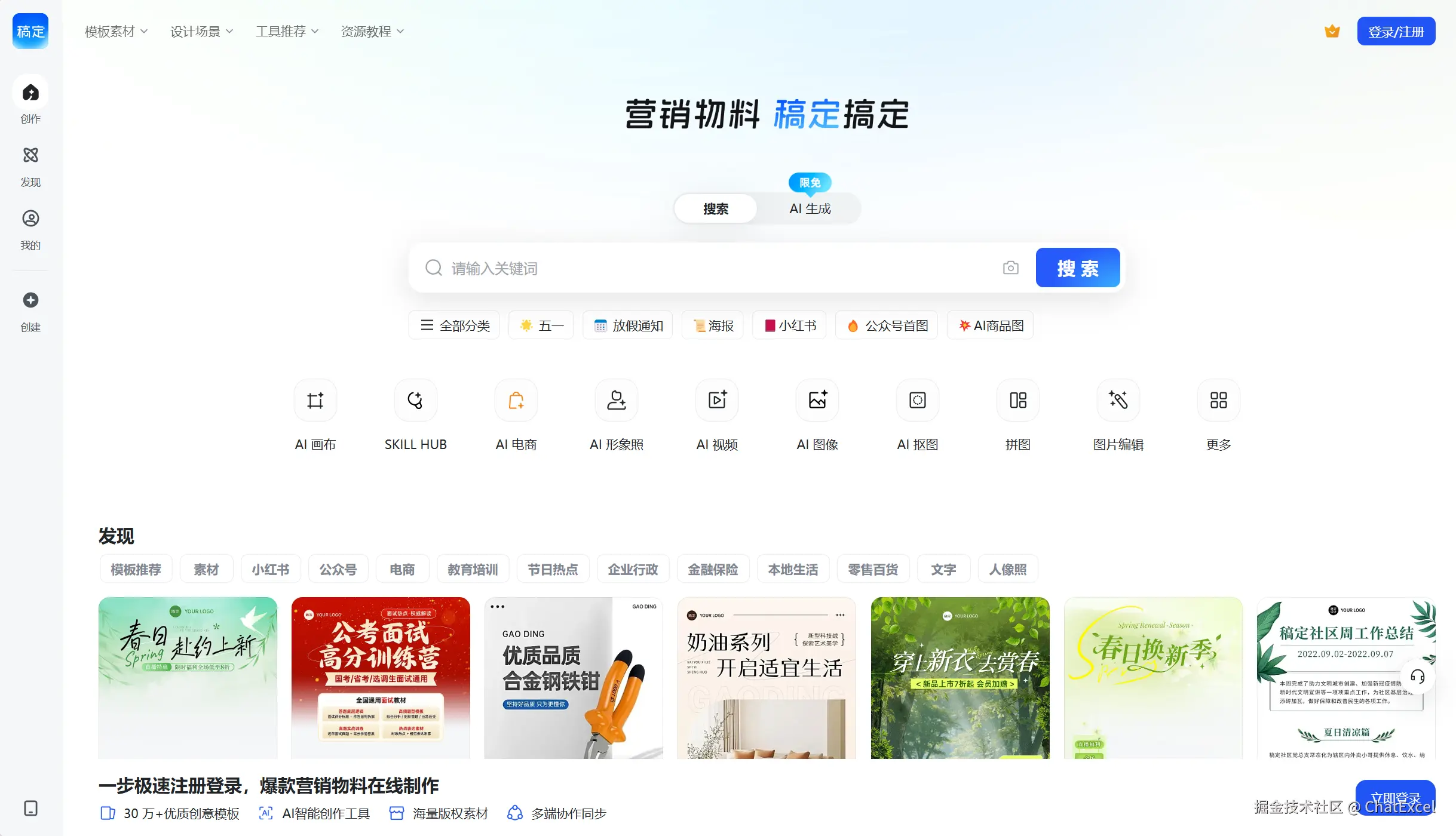Screen dimensions: 1456x836
Task: Open the AI 形象照 portrait icon
Action: [x=616, y=400]
